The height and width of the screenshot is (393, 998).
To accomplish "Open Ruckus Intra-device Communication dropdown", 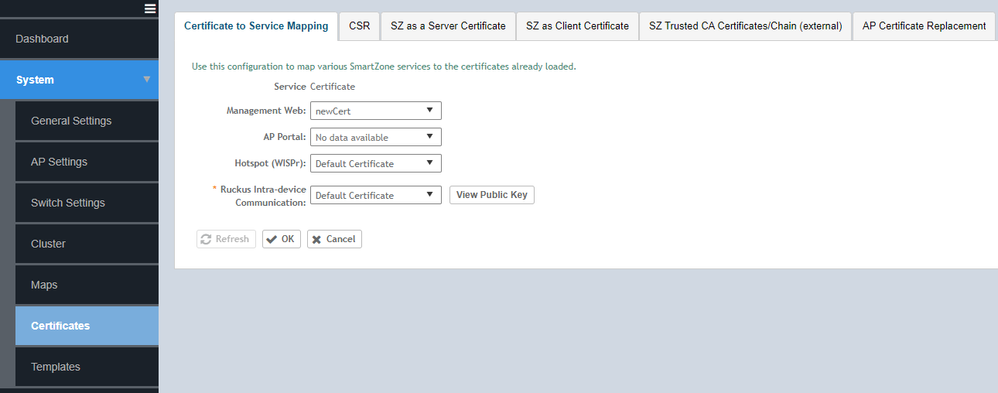I will (376, 195).
